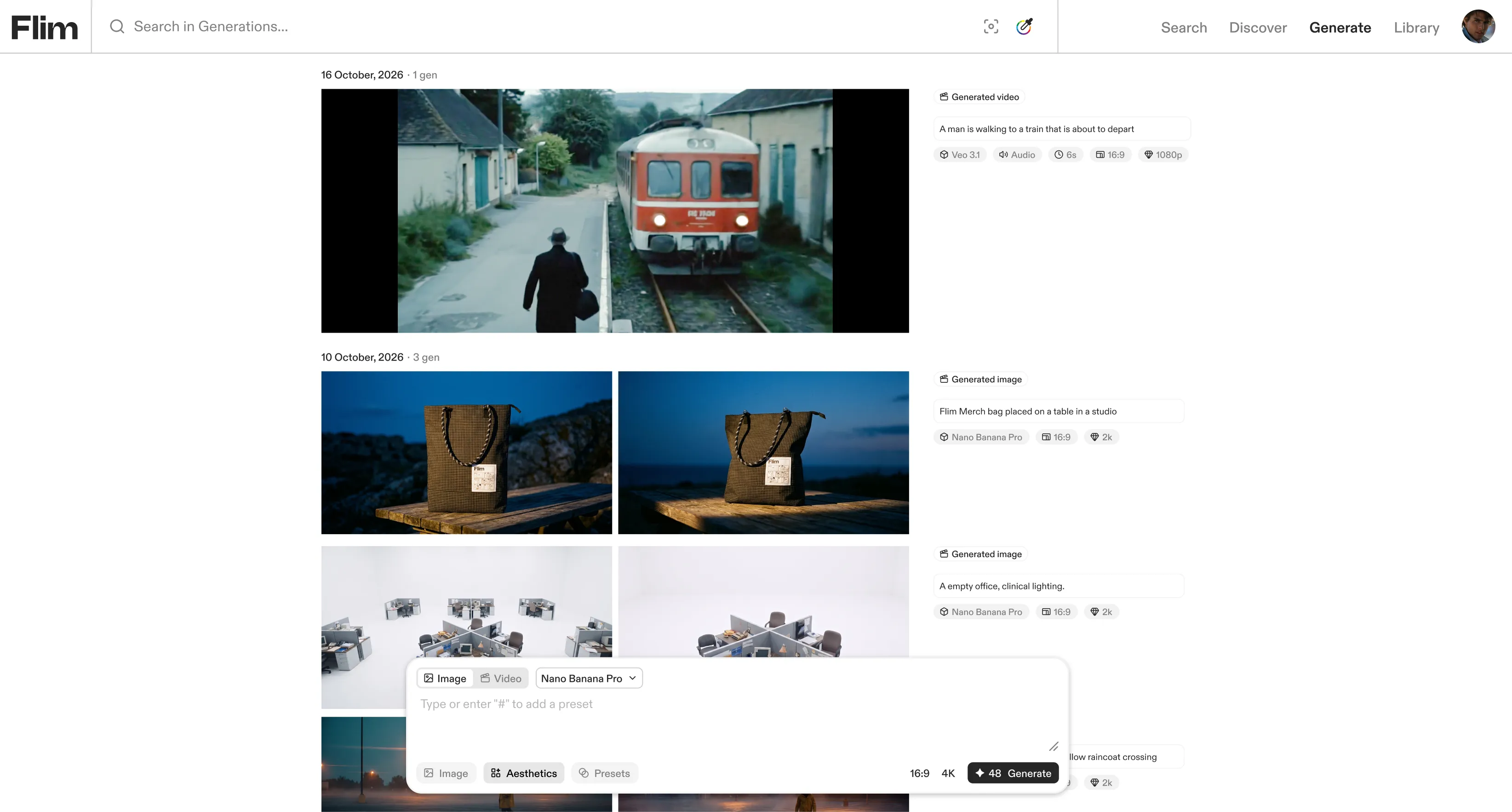Viewport: 1512px width, 812px height.
Task: Click the Veo 3.1 model chip
Action: click(960, 155)
